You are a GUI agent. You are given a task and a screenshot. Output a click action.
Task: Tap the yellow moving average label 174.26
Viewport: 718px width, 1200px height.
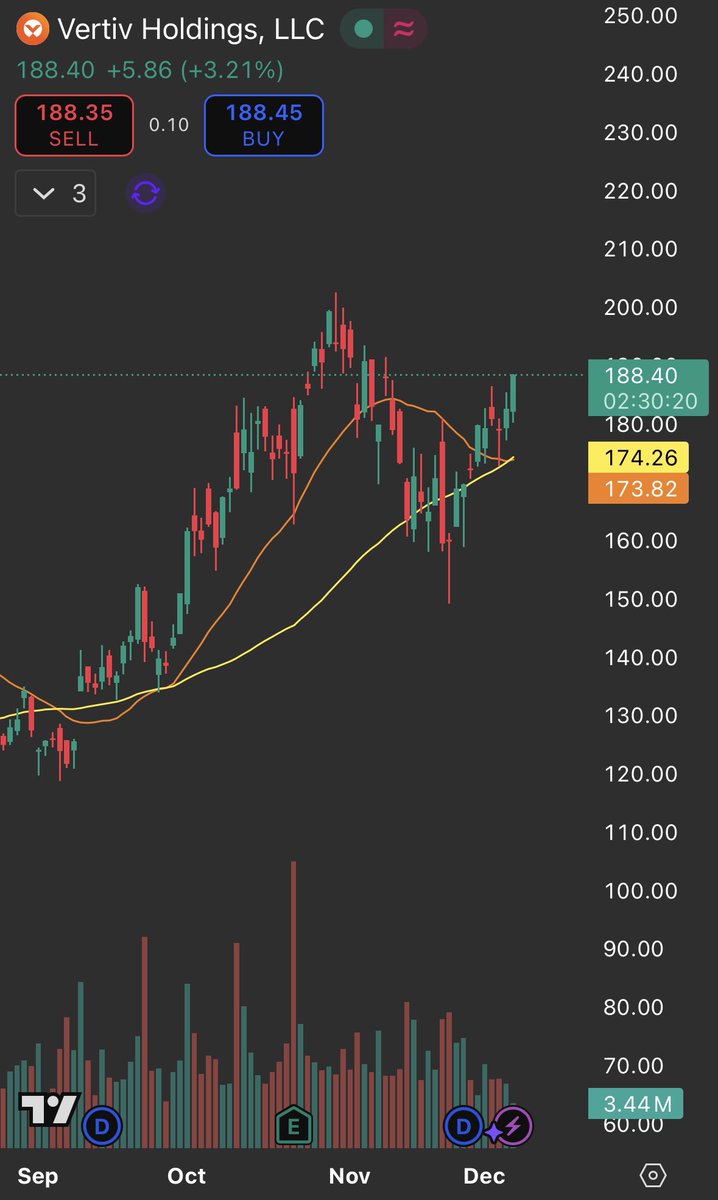(x=638, y=459)
